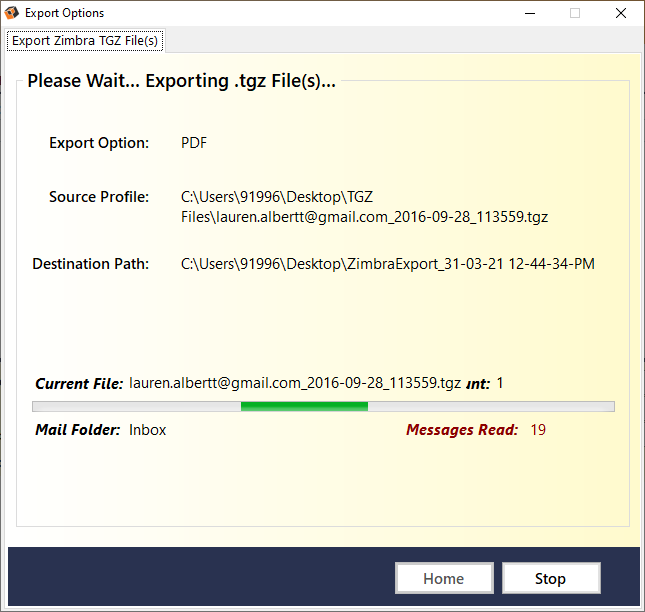Click the Messages Read count 19
This screenshot has width=645, height=612.
click(x=538, y=430)
